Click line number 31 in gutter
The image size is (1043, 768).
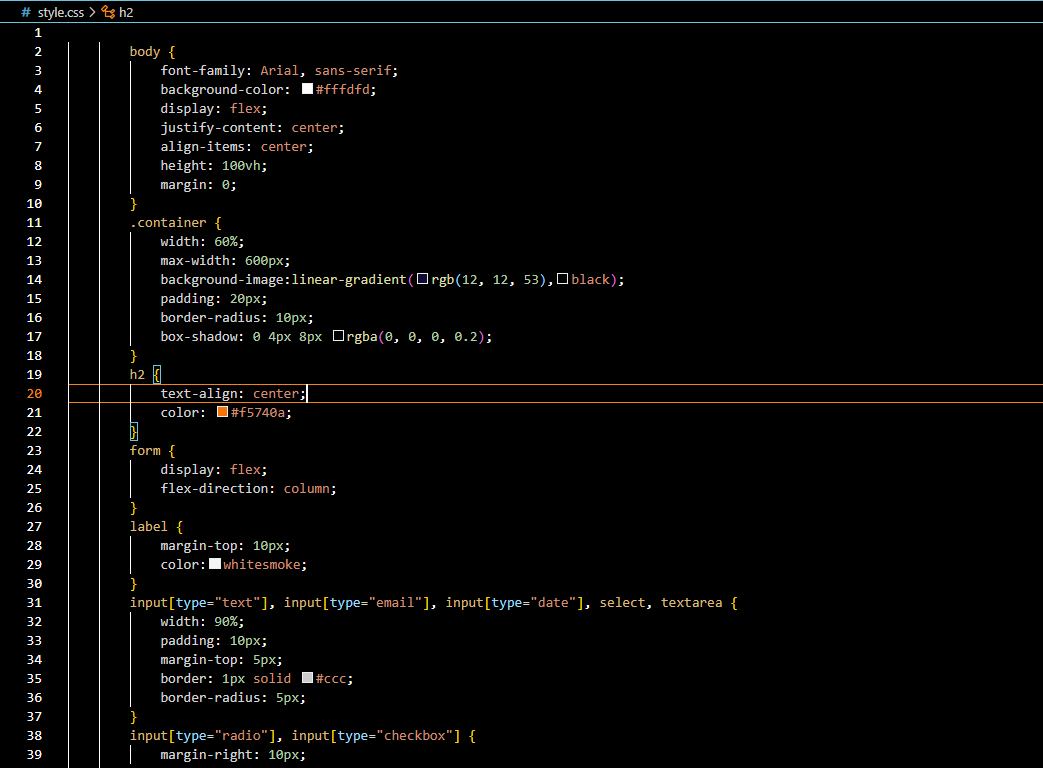point(34,602)
